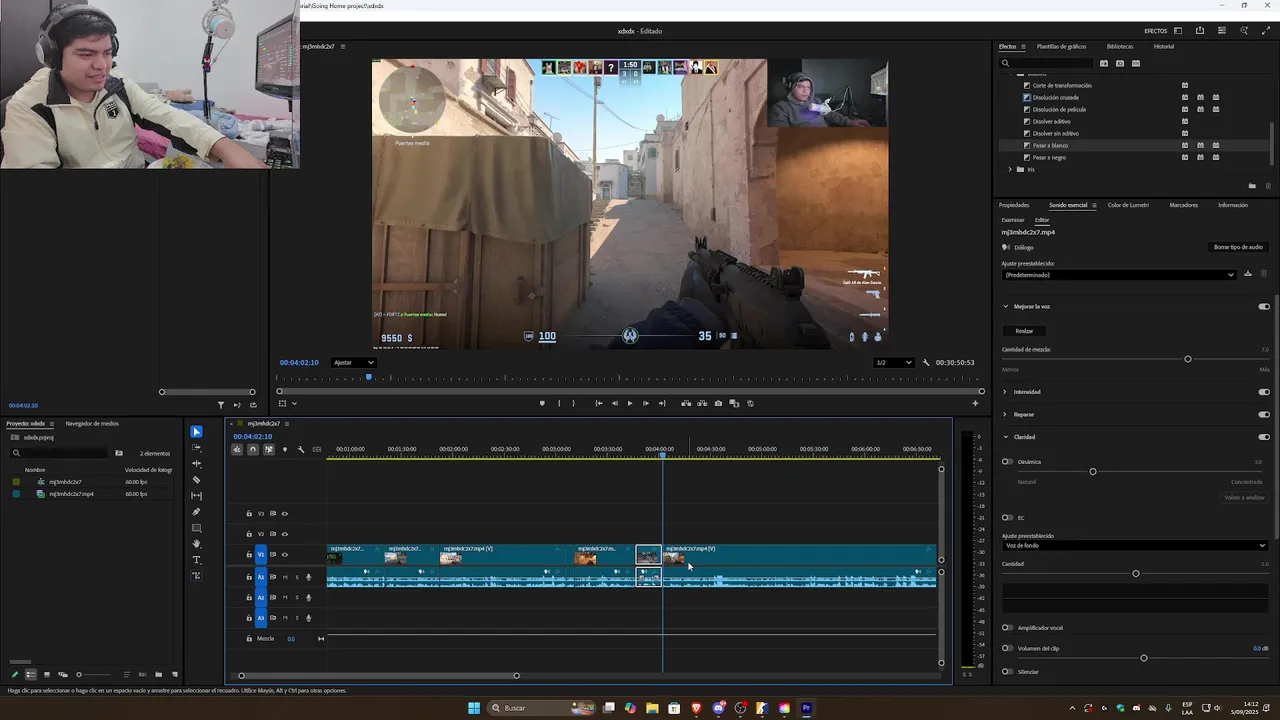Toggle the Intensidad switch
The height and width of the screenshot is (720, 1280).
(x=1264, y=392)
